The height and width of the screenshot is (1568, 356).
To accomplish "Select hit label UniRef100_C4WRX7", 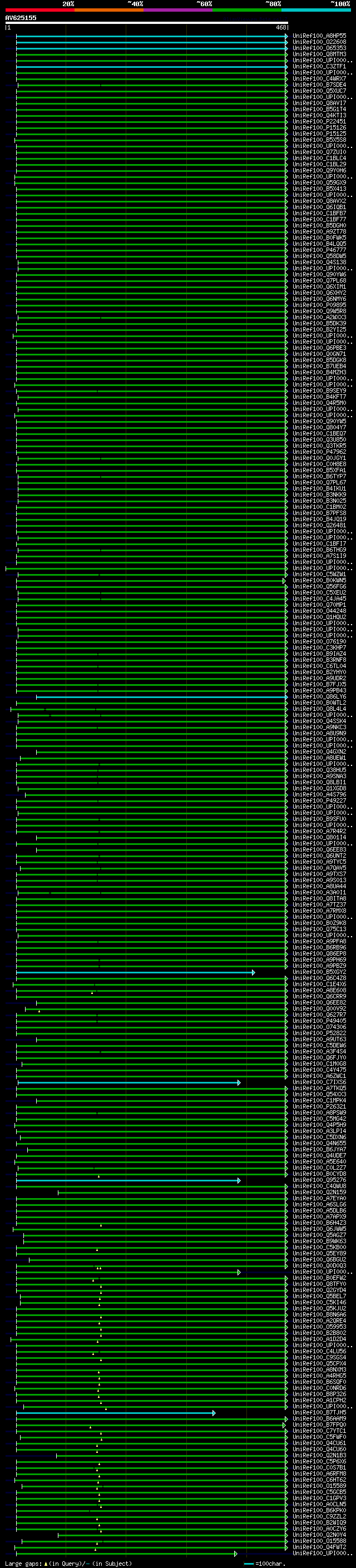I will (x=319, y=78).
